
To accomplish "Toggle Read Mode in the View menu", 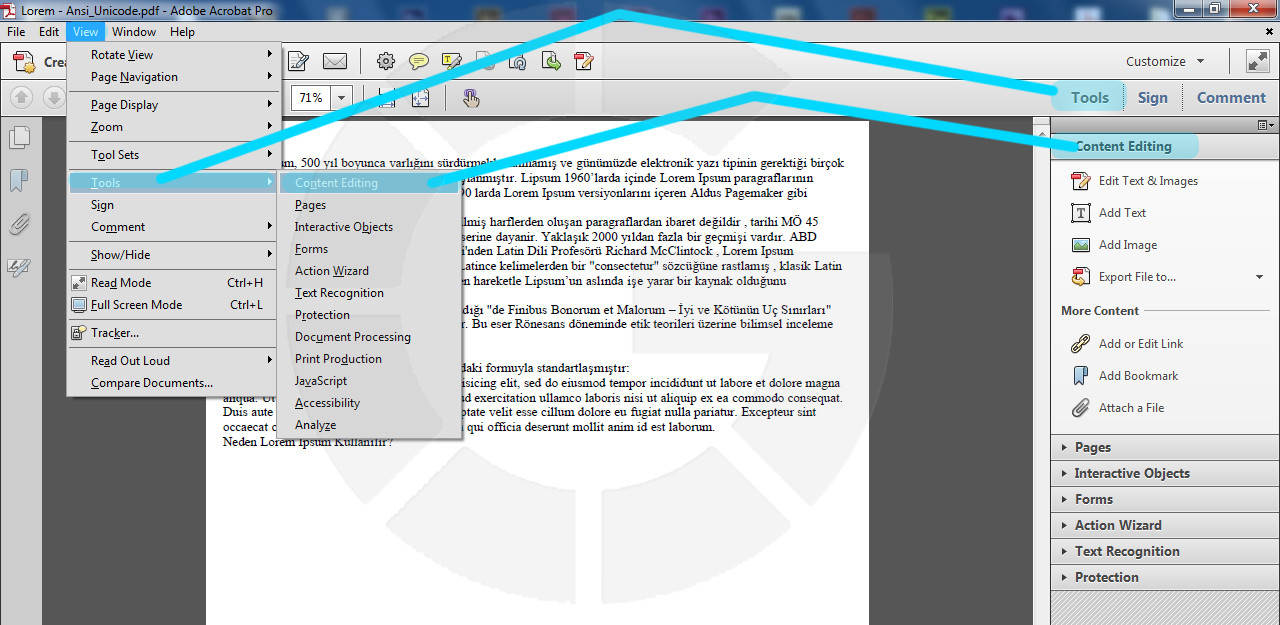I will tap(121, 283).
